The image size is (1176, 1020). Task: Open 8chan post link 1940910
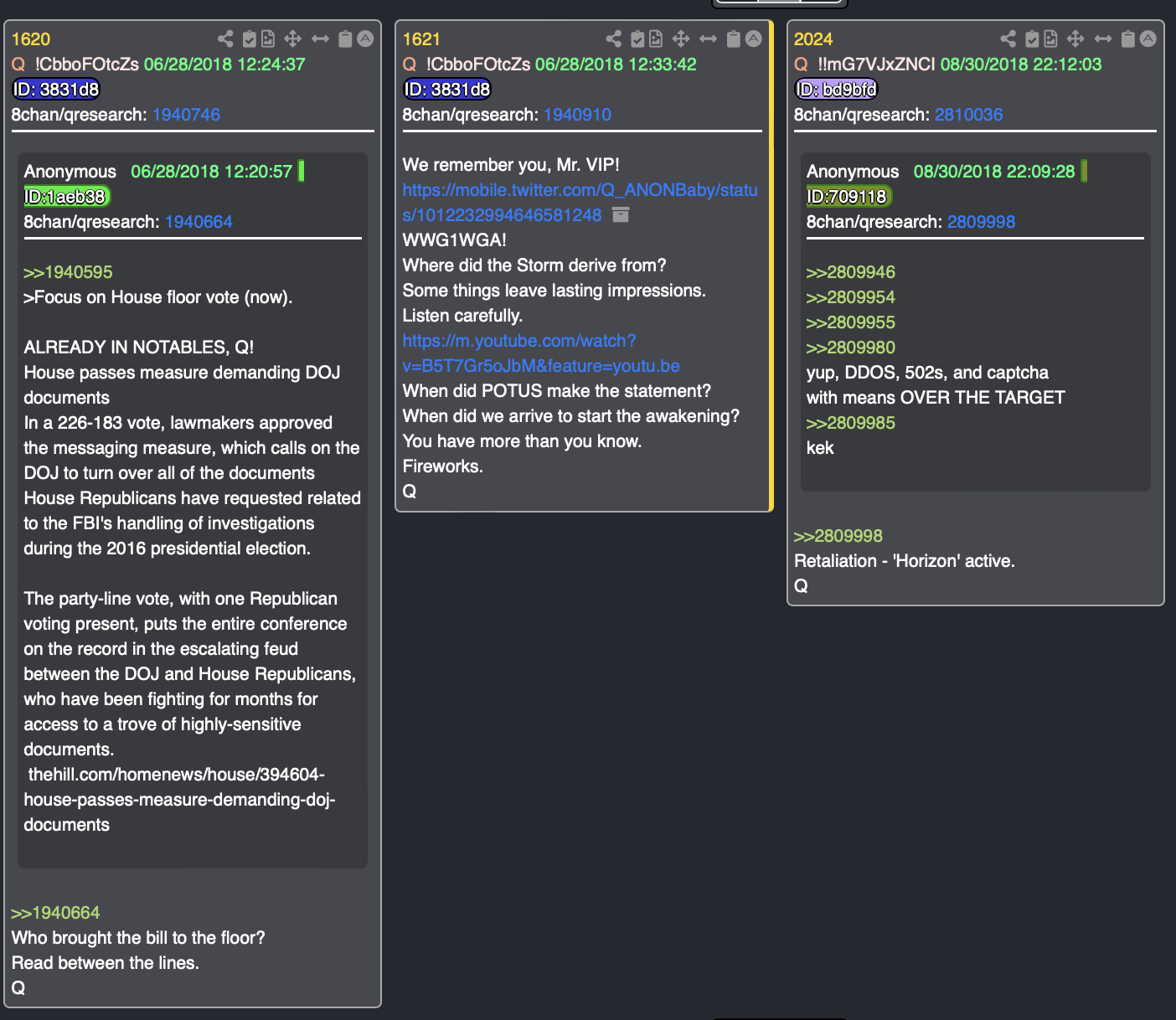pos(577,115)
